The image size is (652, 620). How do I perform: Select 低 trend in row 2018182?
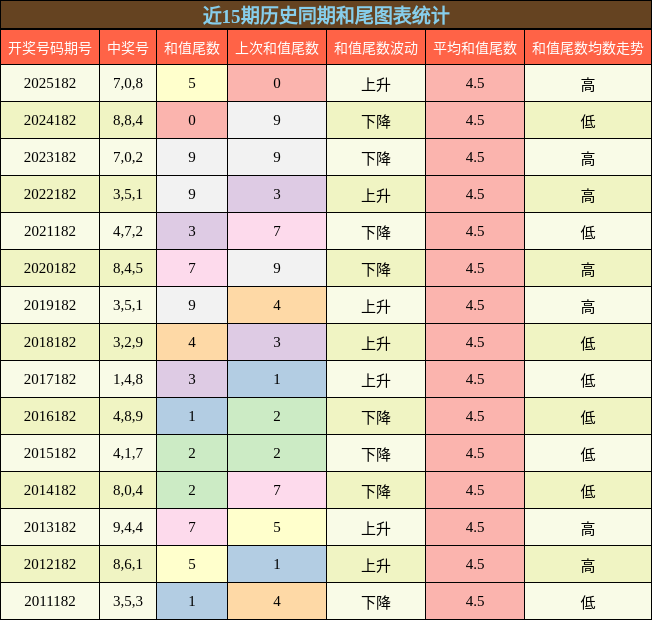click(x=588, y=344)
